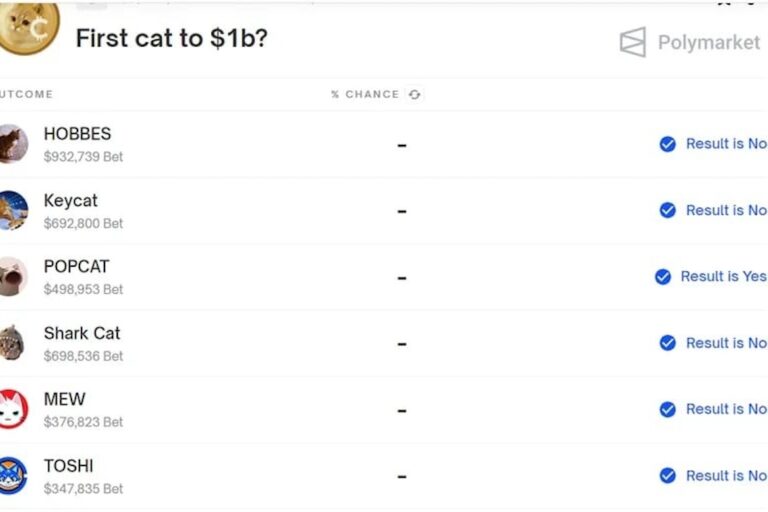Click Shark Cat's Result is No
Screen dimensions: 768x512
[726, 343]
